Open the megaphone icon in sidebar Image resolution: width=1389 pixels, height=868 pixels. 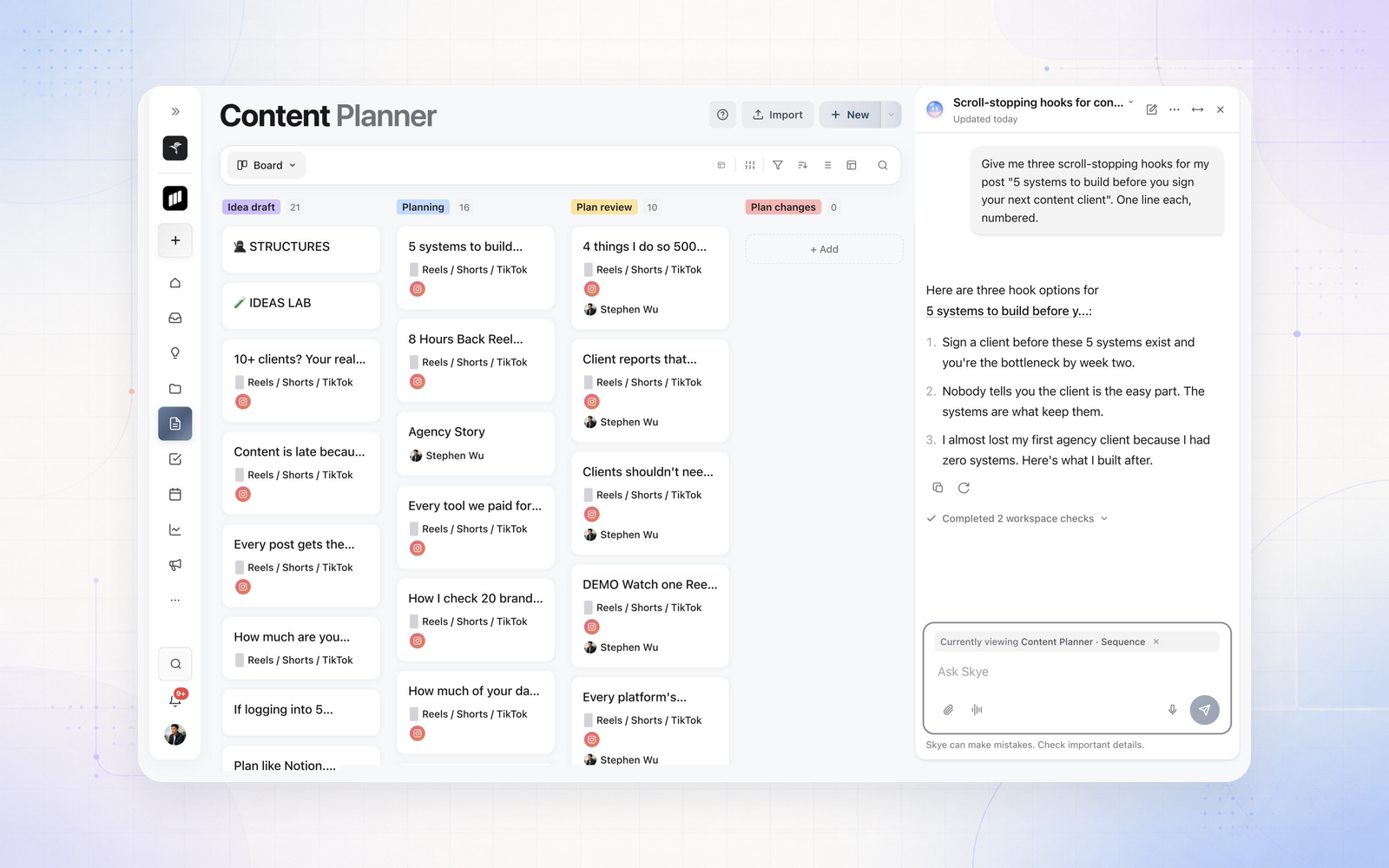[x=175, y=565]
